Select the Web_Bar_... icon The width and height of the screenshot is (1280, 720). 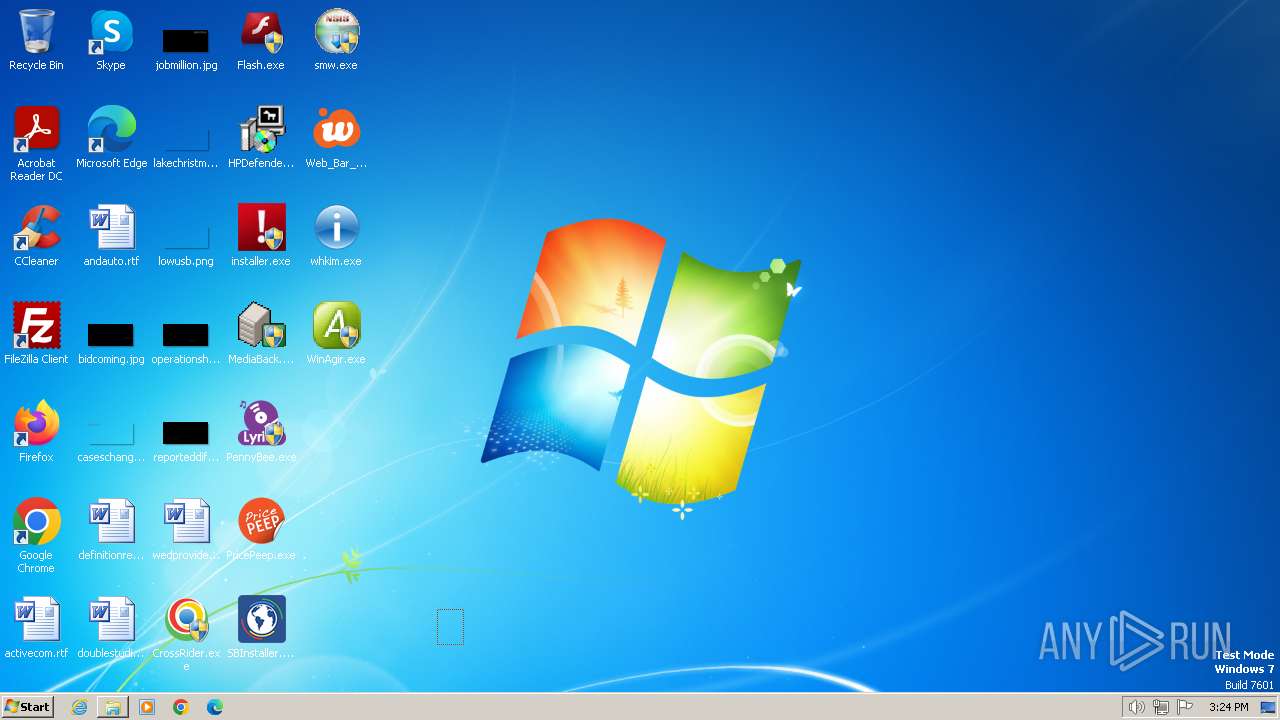pos(336,138)
